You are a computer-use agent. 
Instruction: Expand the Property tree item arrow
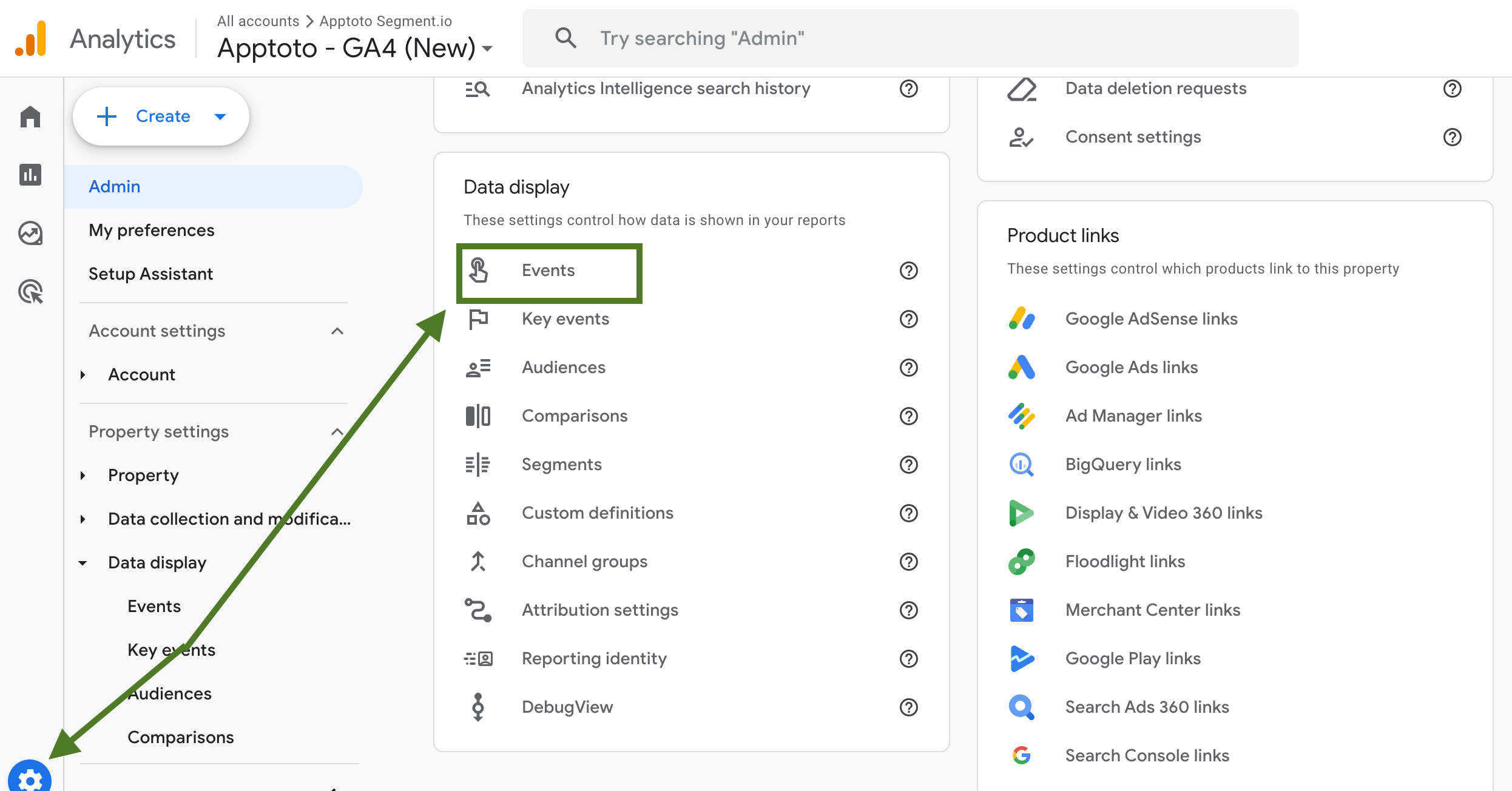coord(83,476)
